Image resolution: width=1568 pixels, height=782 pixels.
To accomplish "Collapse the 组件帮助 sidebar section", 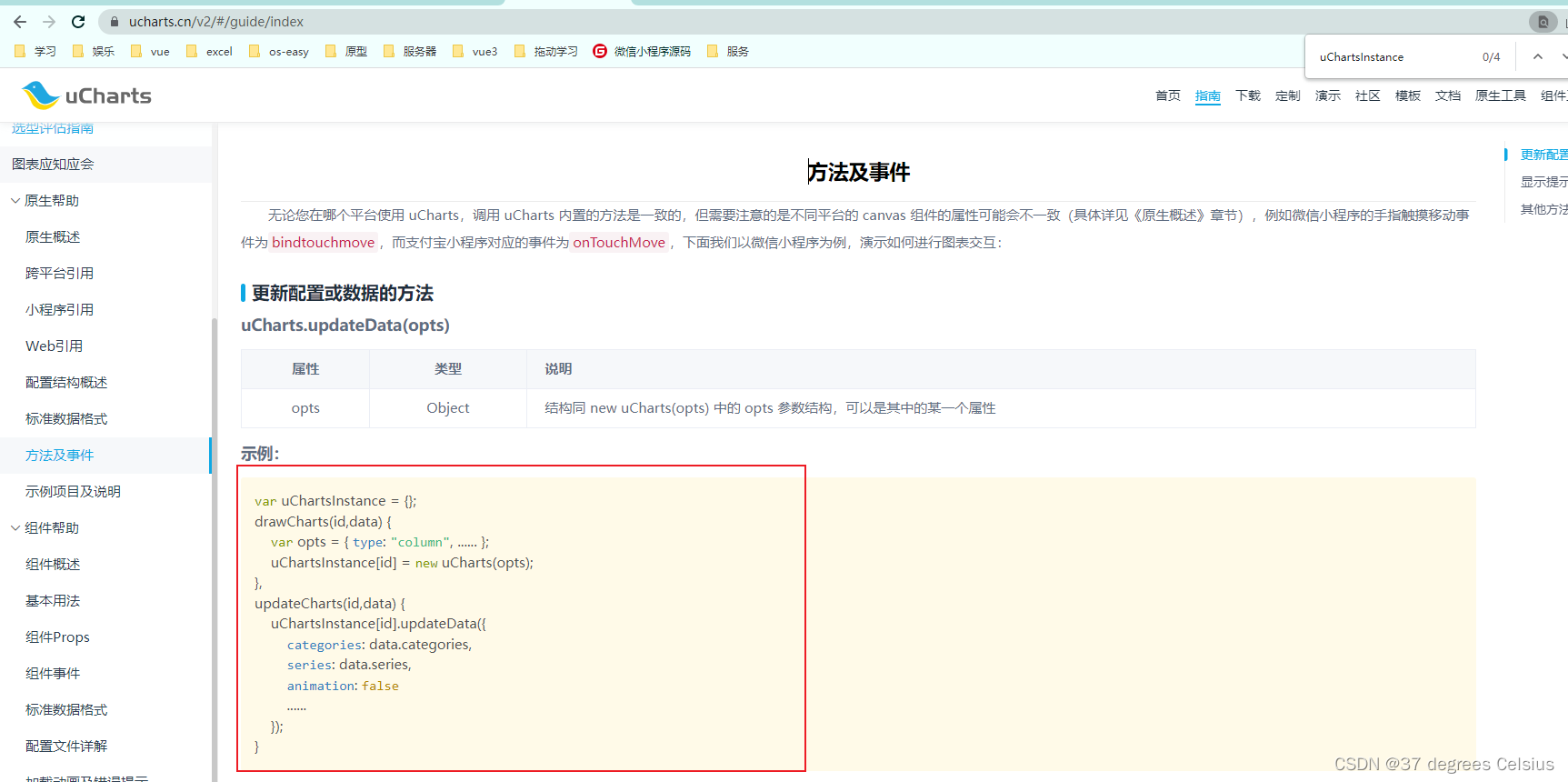I will click(x=15, y=527).
